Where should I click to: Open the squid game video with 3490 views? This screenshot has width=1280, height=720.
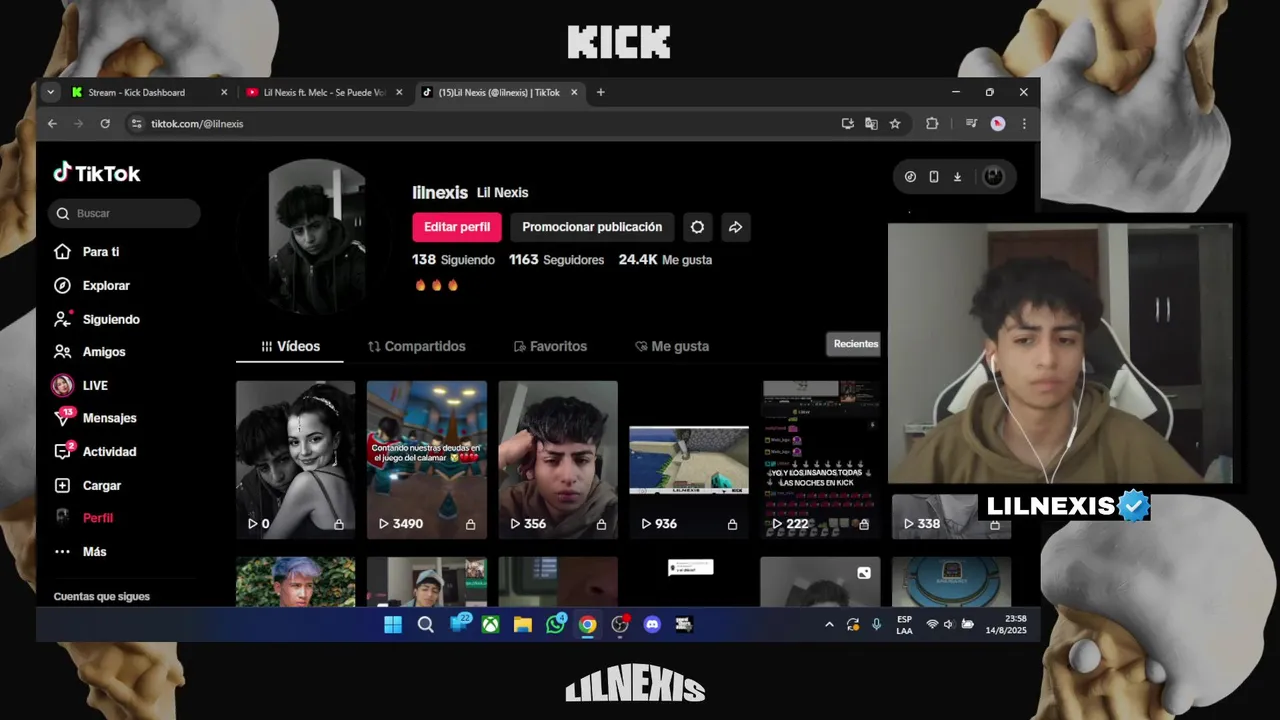tap(426, 459)
